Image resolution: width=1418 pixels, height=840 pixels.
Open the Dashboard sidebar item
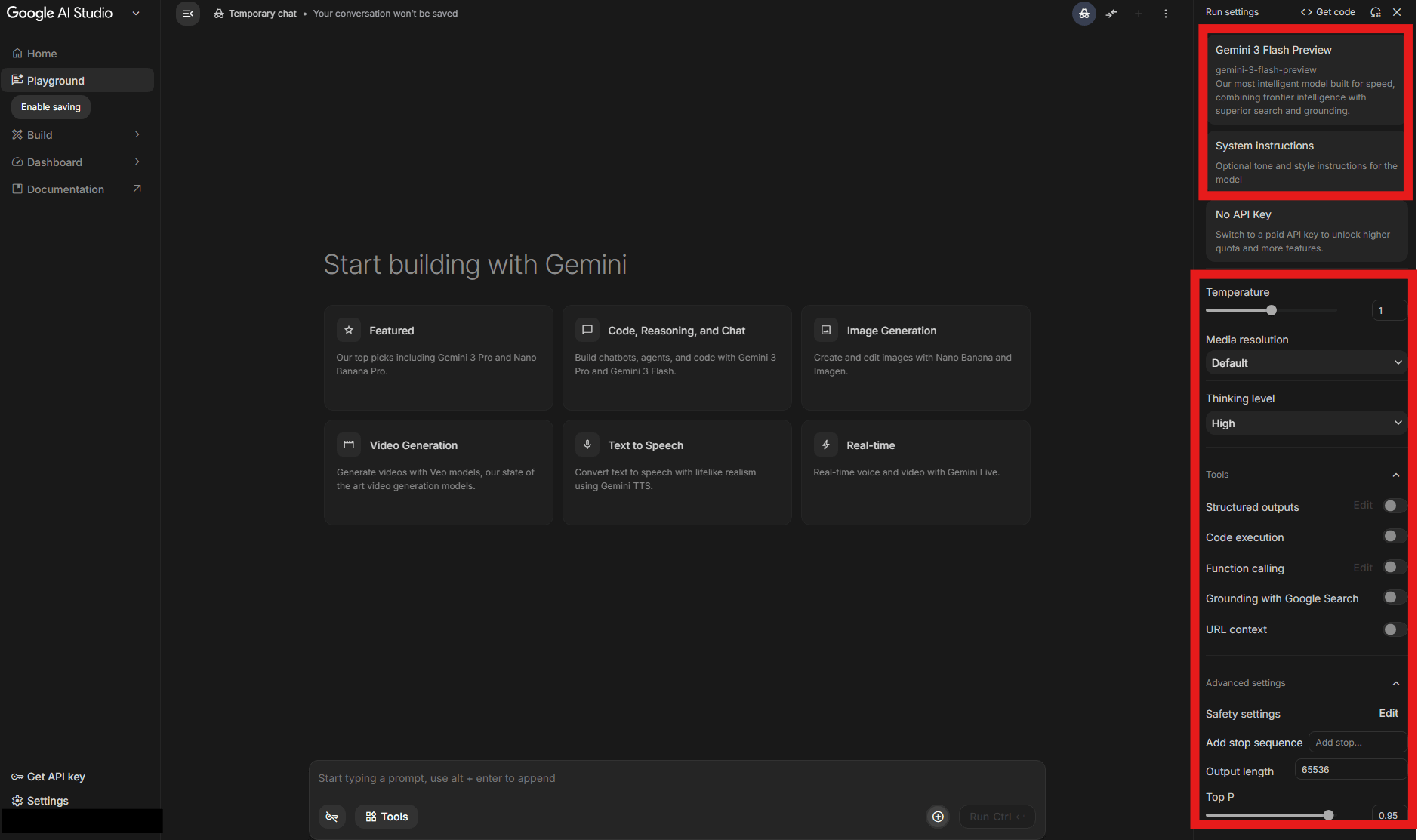point(54,162)
